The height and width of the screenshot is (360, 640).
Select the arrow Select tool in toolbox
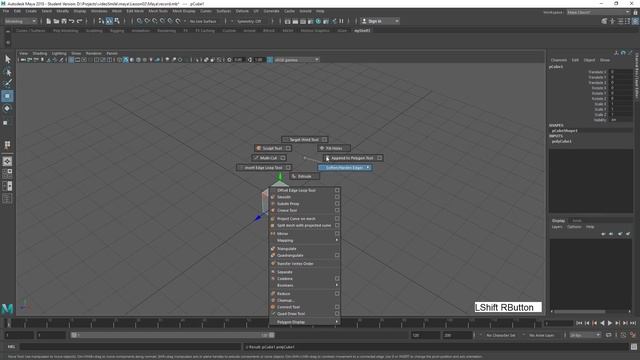(x=7, y=59)
